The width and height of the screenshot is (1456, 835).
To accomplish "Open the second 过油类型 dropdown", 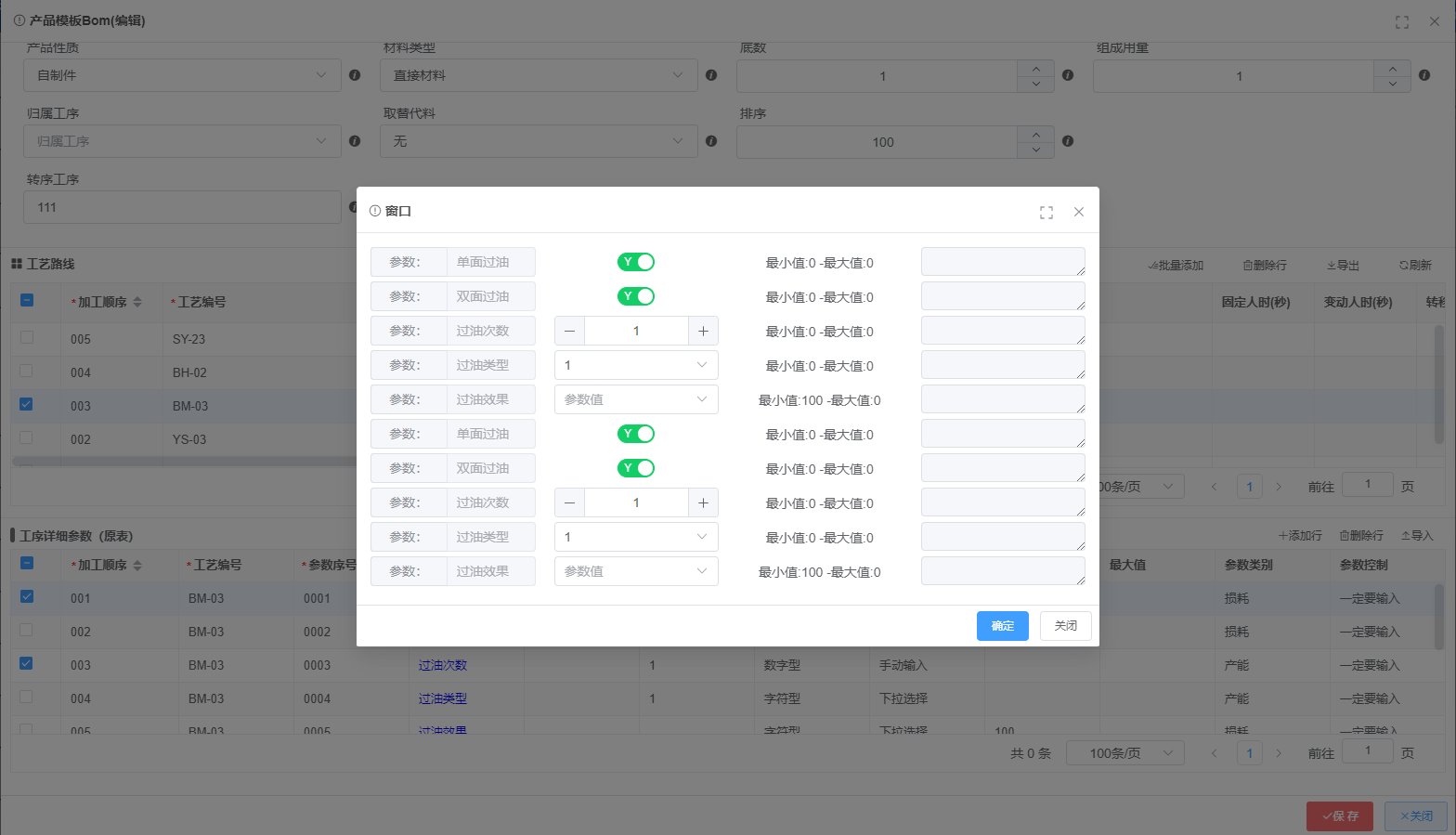I will 636,537.
